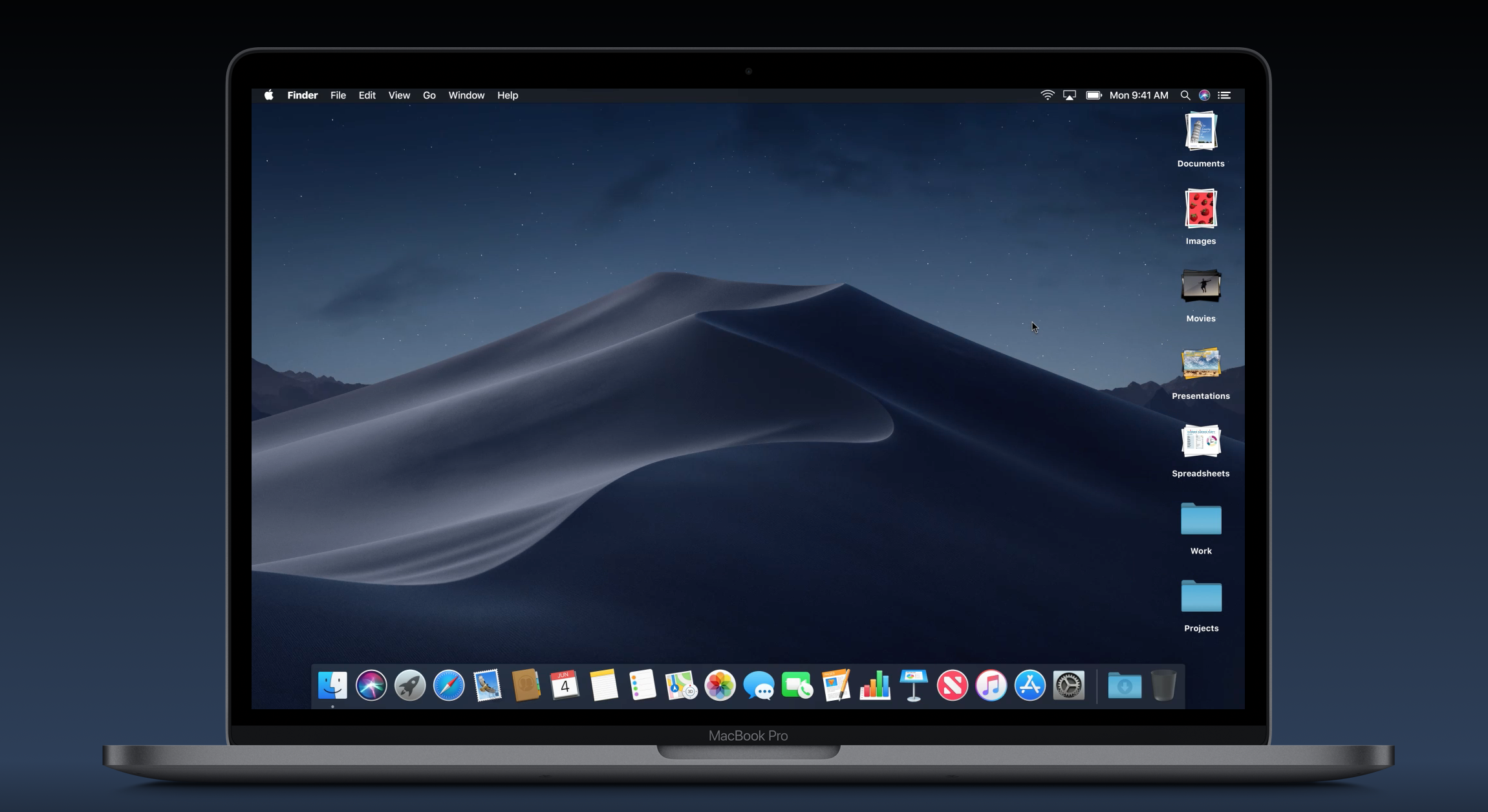Open News app red icon
The height and width of the screenshot is (812, 1488).
click(953, 685)
